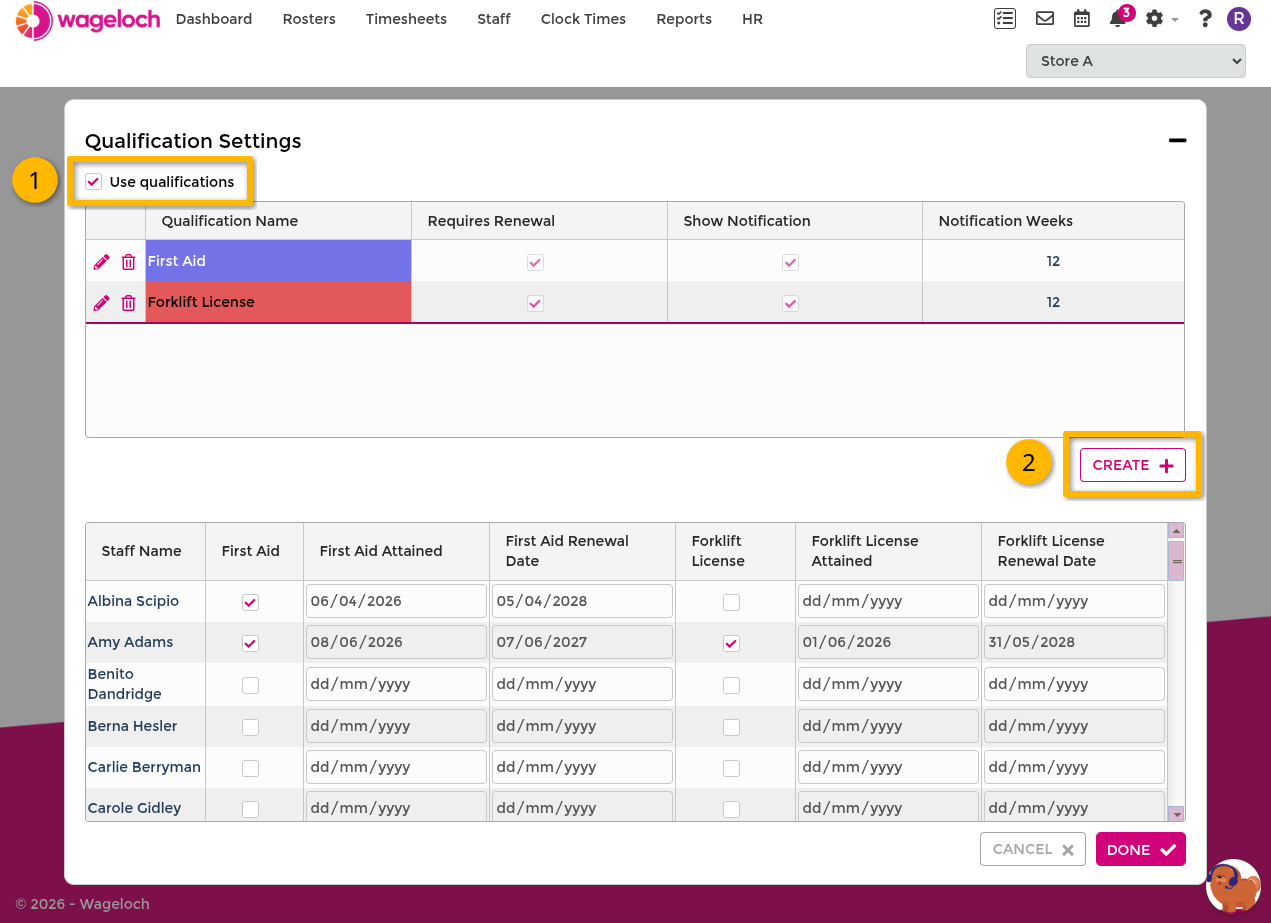Image resolution: width=1271 pixels, height=923 pixels.
Task: Check Forklift License for Albina Scipio
Action: (x=732, y=603)
